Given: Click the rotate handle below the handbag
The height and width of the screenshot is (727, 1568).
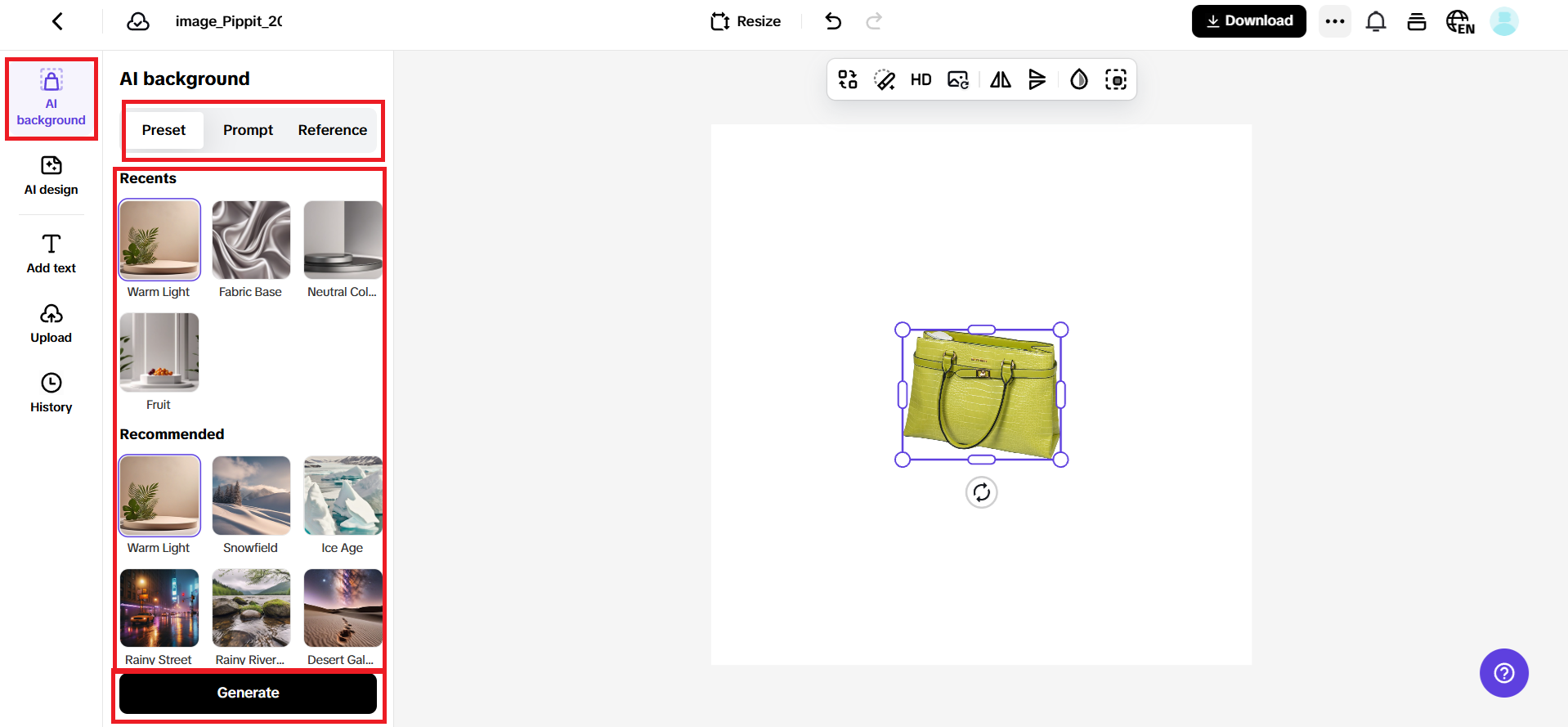Looking at the screenshot, I should [x=982, y=492].
